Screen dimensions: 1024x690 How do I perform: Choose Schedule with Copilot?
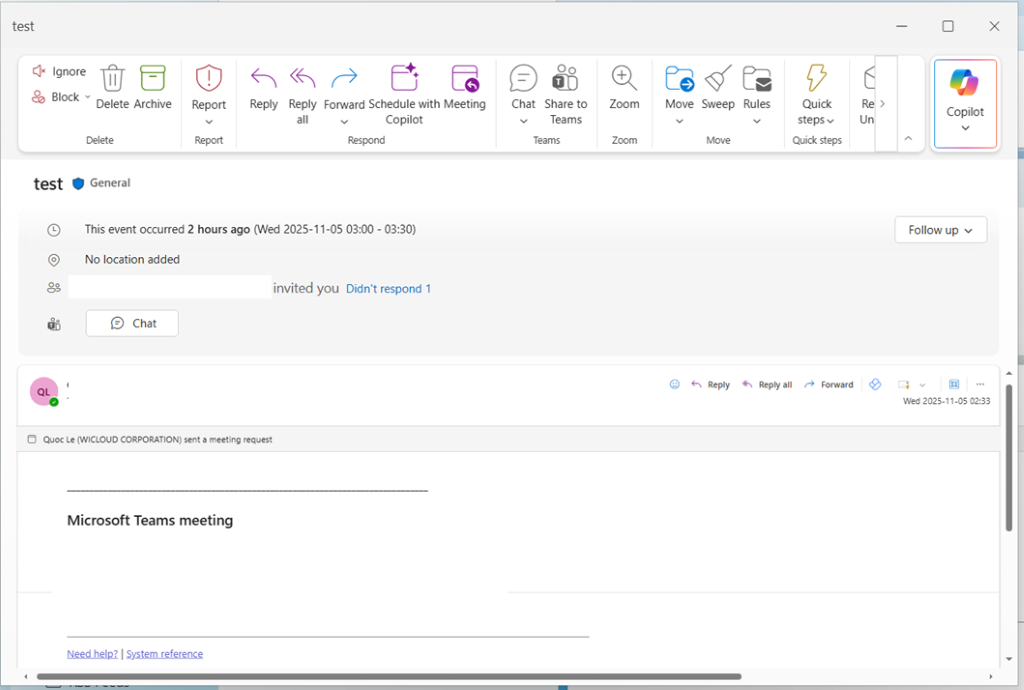click(404, 93)
